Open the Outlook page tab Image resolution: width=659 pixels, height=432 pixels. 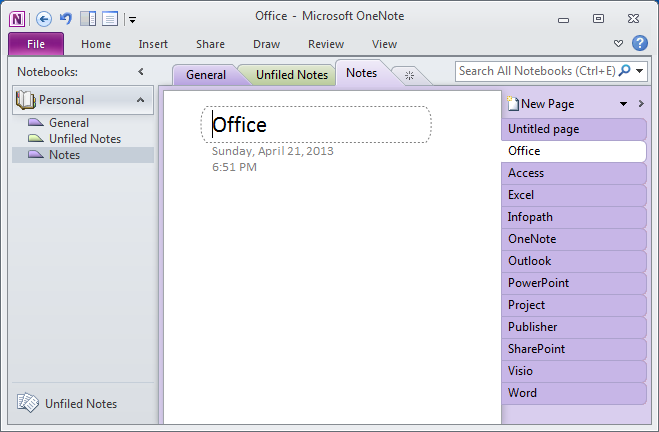574,261
